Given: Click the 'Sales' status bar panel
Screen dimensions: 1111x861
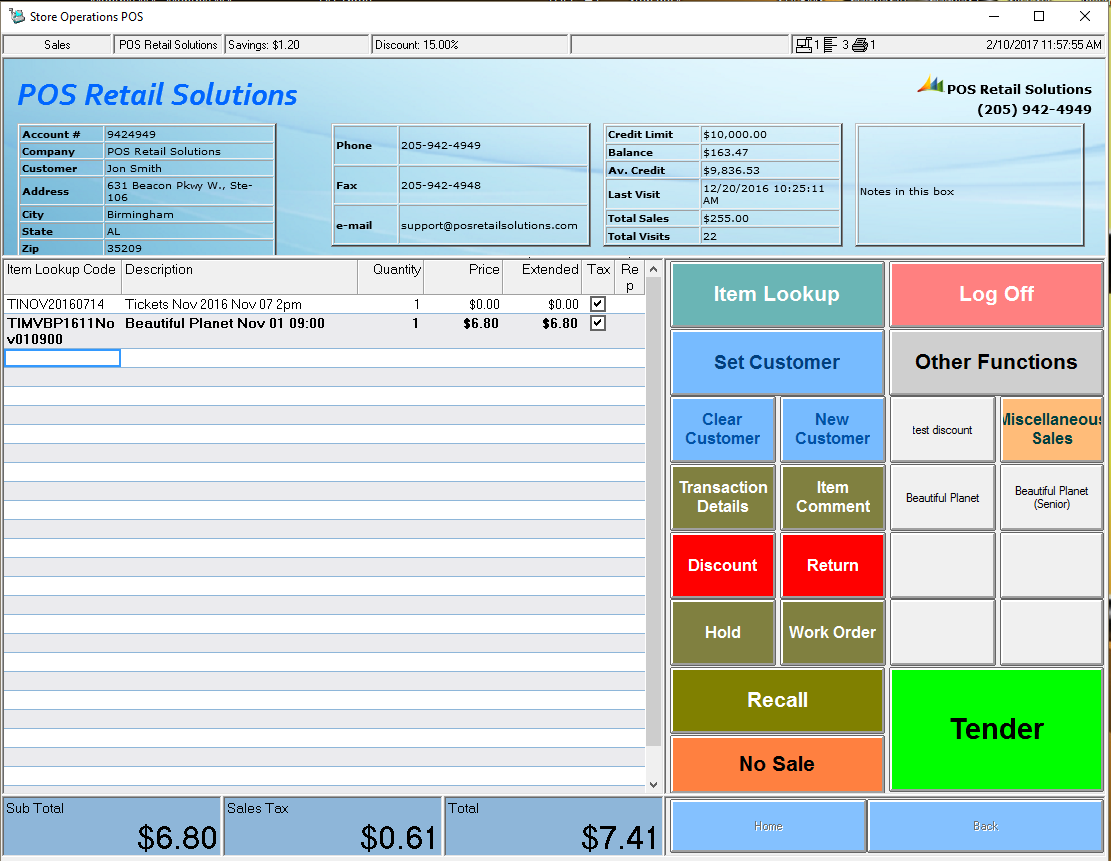Looking at the screenshot, I should click(57, 45).
